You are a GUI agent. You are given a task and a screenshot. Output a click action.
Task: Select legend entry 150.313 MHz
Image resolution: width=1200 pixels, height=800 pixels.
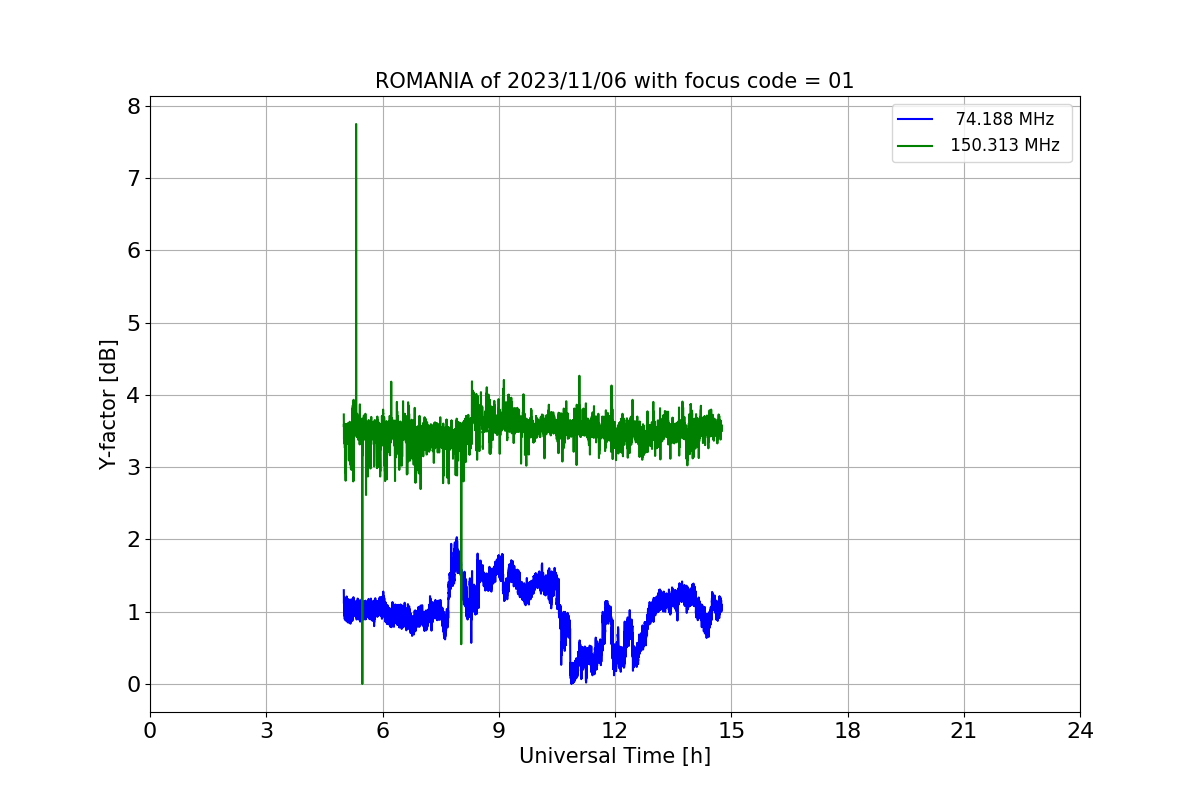click(x=1005, y=145)
